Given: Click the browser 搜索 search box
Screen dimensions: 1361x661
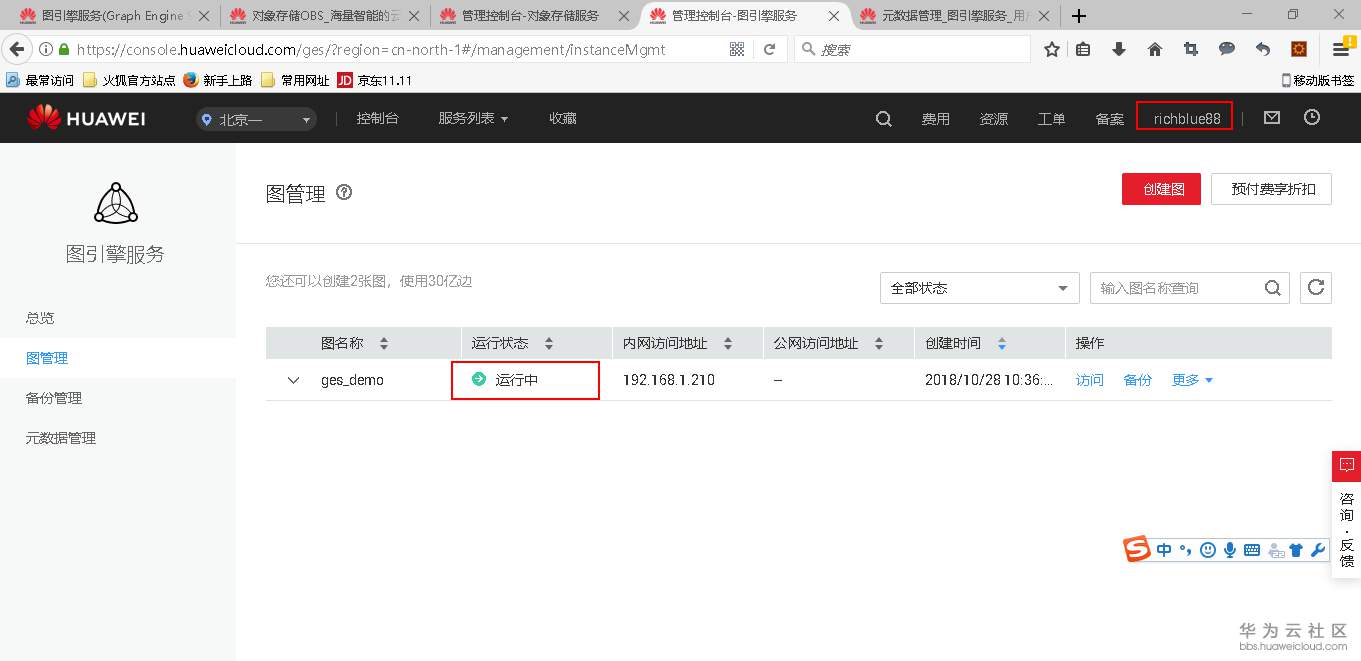Looking at the screenshot, I should pos(913,49).
